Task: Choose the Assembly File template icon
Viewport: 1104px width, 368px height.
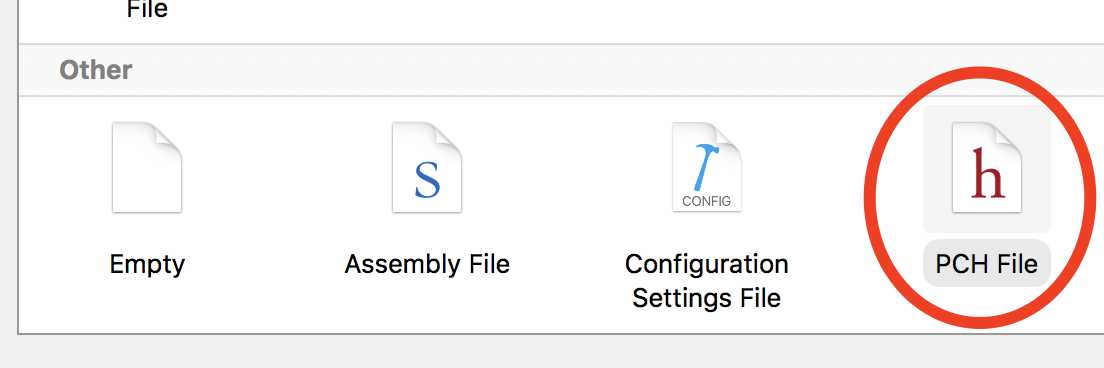Action: click(427, 167)
